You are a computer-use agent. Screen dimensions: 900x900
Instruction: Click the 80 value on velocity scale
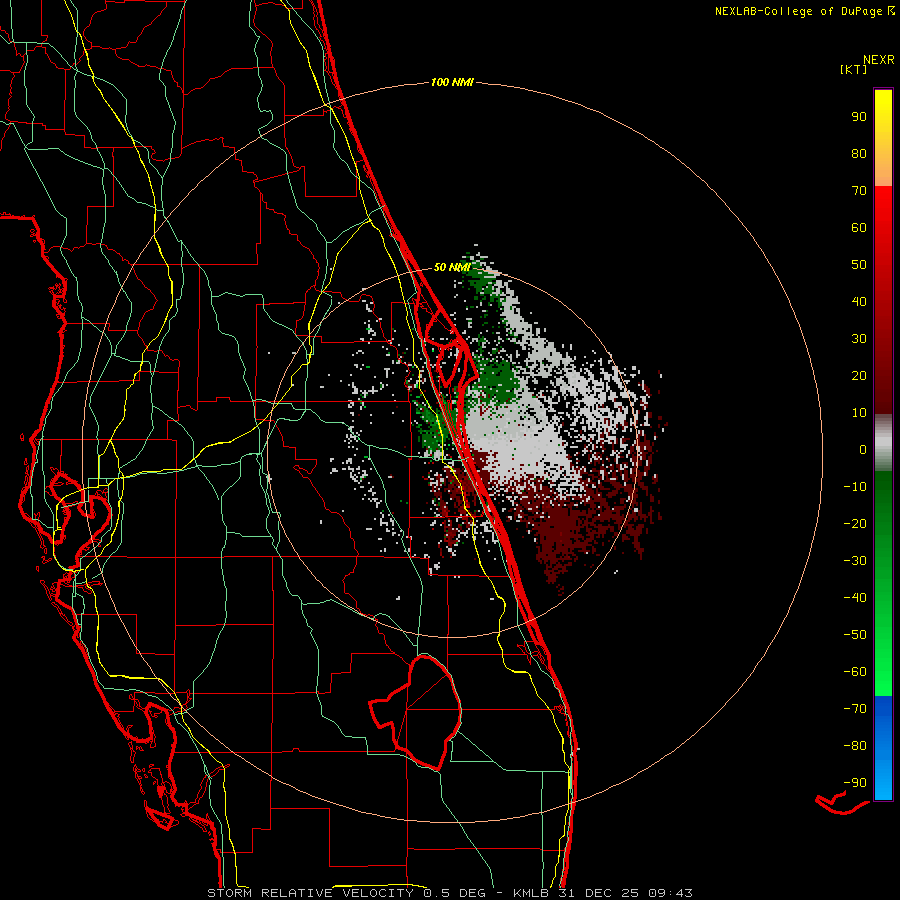859,154
